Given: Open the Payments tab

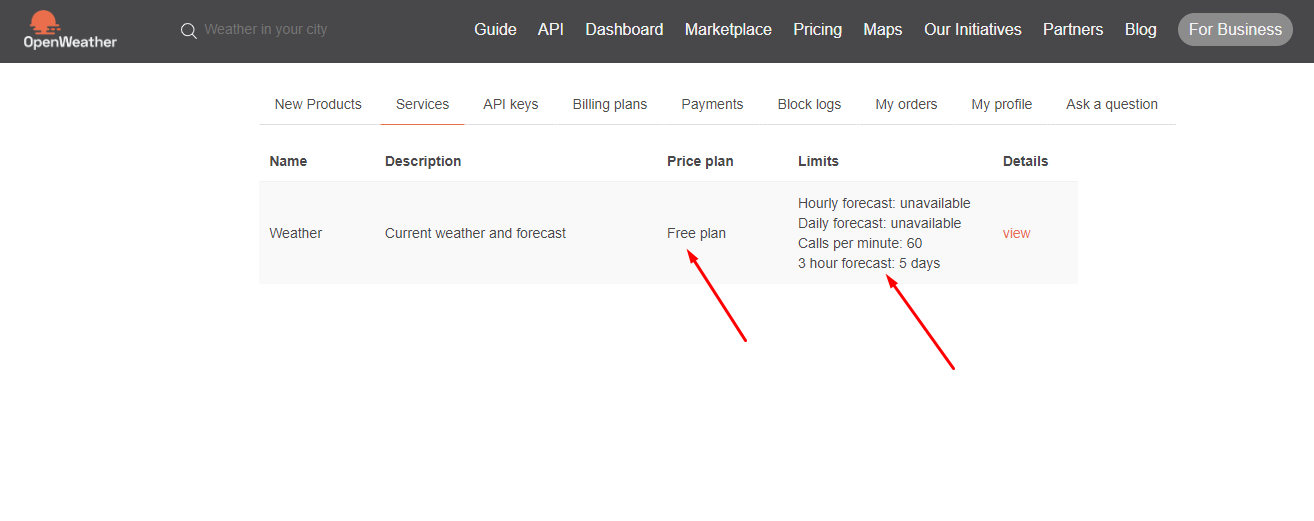Looking at the screenshot, I should pyautogui.click(x=712, y=104).
